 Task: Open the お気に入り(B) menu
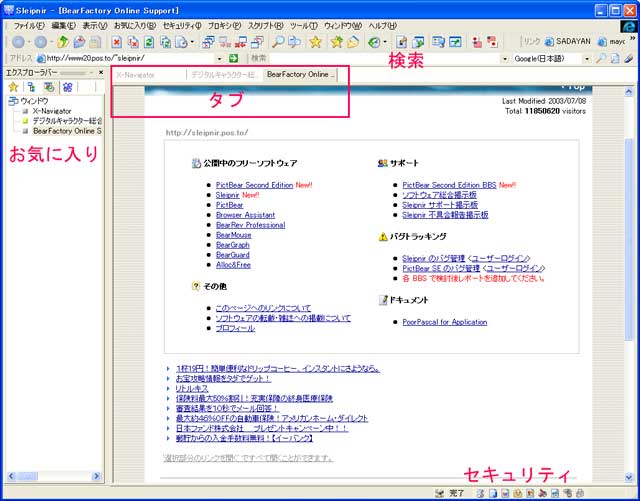(135, 26)
